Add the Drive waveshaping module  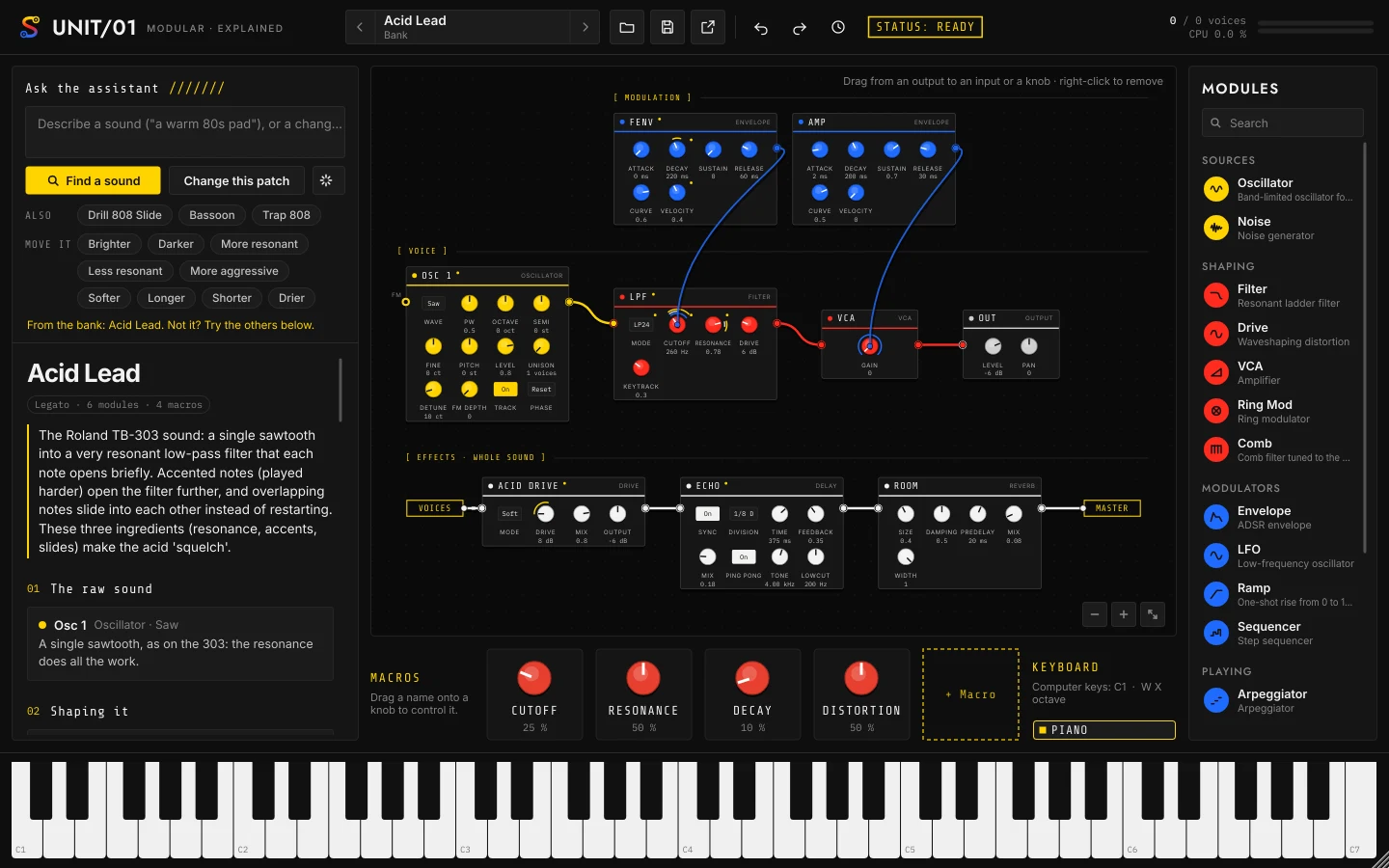(1216, 334)
